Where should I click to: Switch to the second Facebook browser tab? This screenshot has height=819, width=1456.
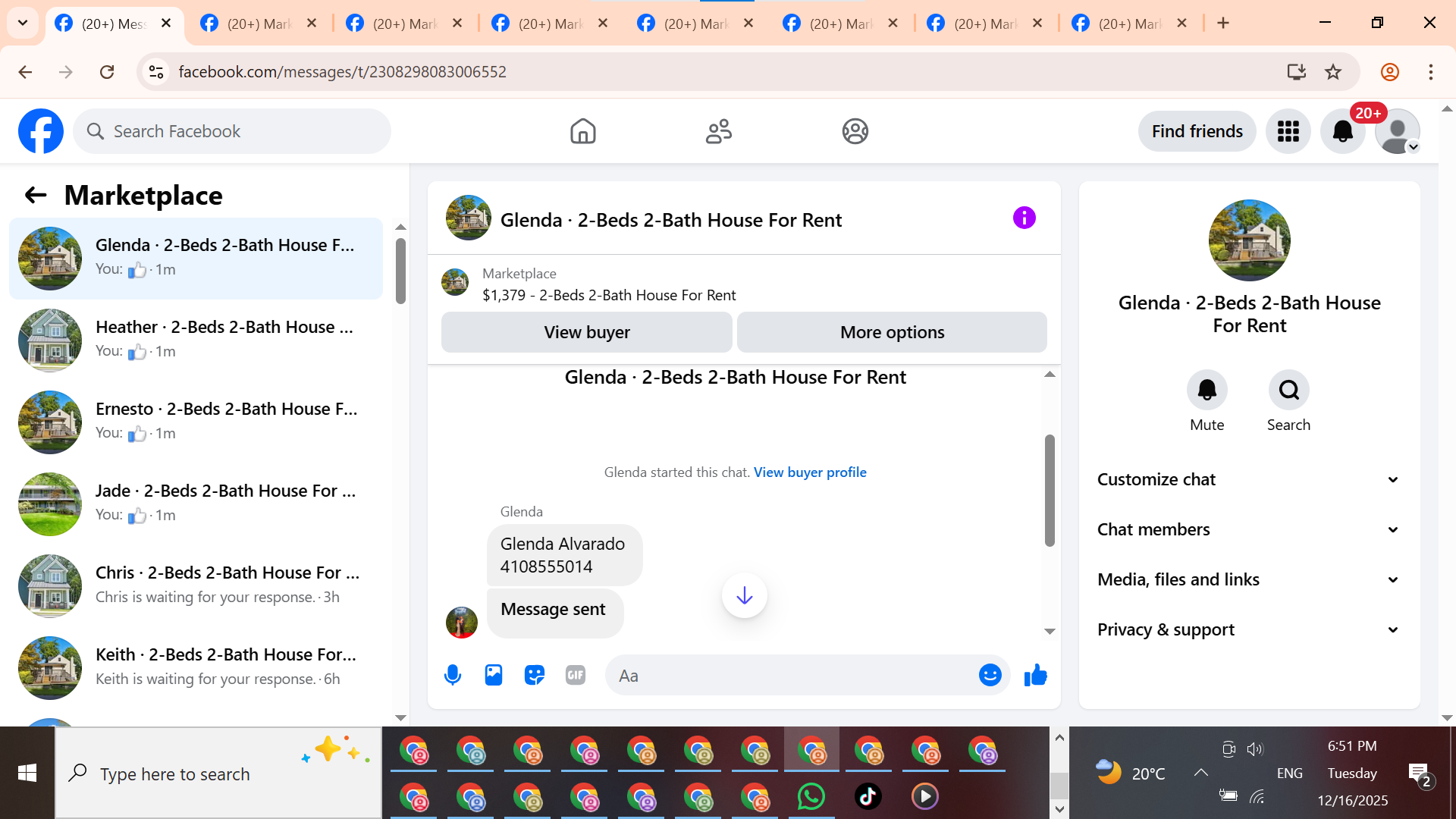[x=258, y=24]
